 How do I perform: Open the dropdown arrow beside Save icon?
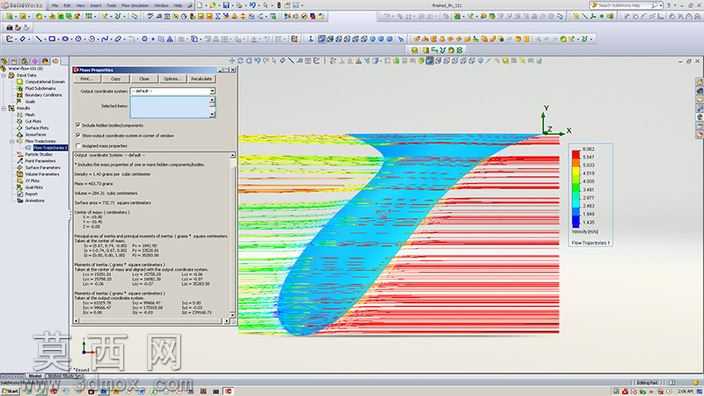point(232,5)
